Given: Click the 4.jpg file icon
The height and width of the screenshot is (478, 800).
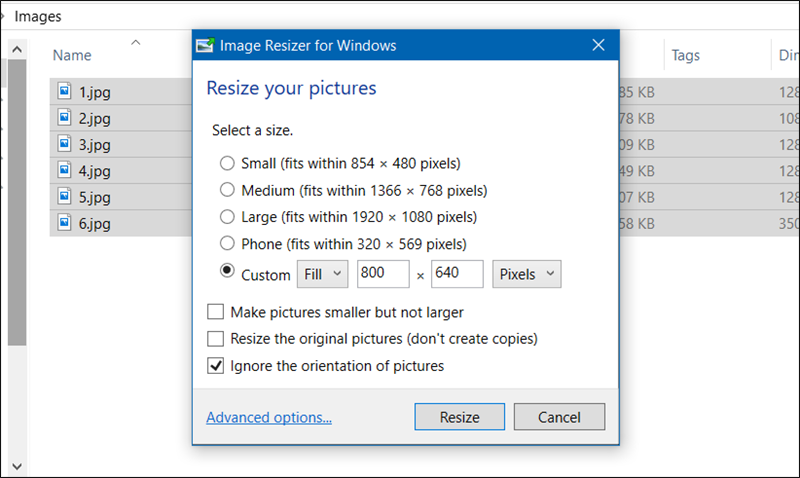Looking at the screenshot, I should (x=66, y=170).
